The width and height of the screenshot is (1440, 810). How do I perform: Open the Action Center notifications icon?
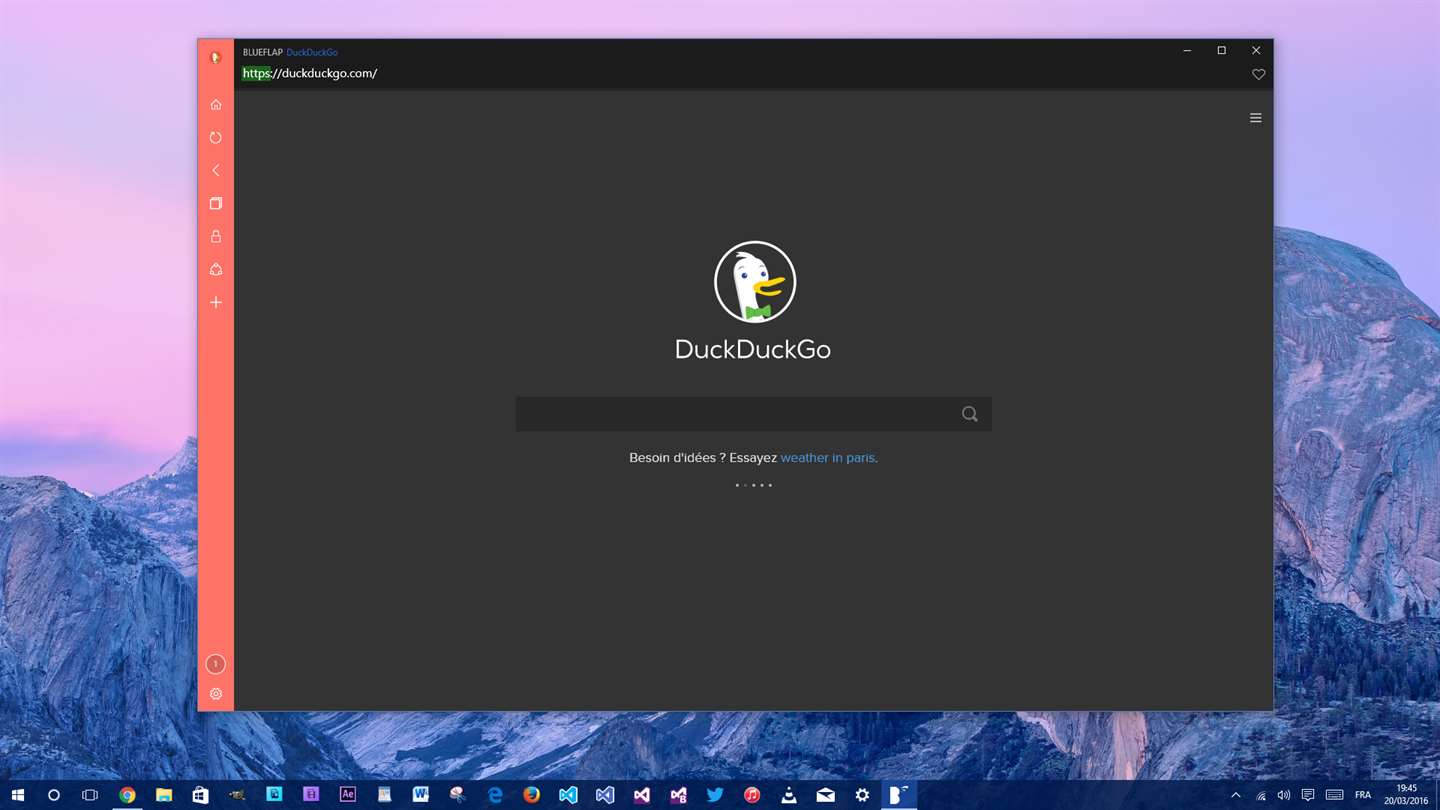pyautogui.click(x=1308, y=795)
